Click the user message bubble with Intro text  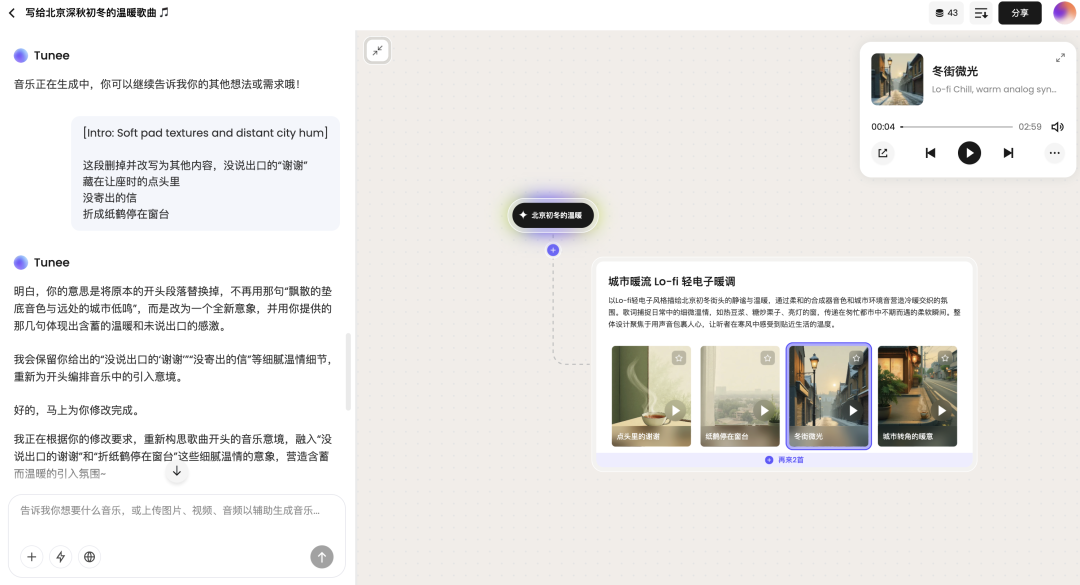point(205,173)
